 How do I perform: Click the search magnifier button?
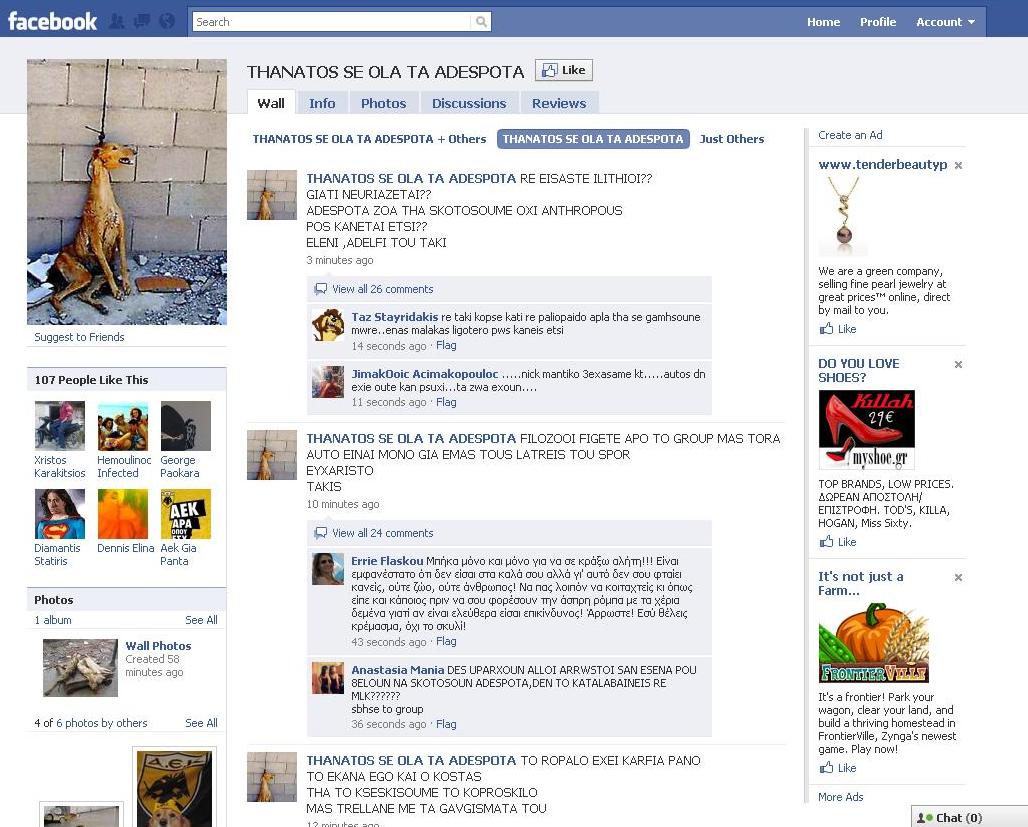click(481, 22)
